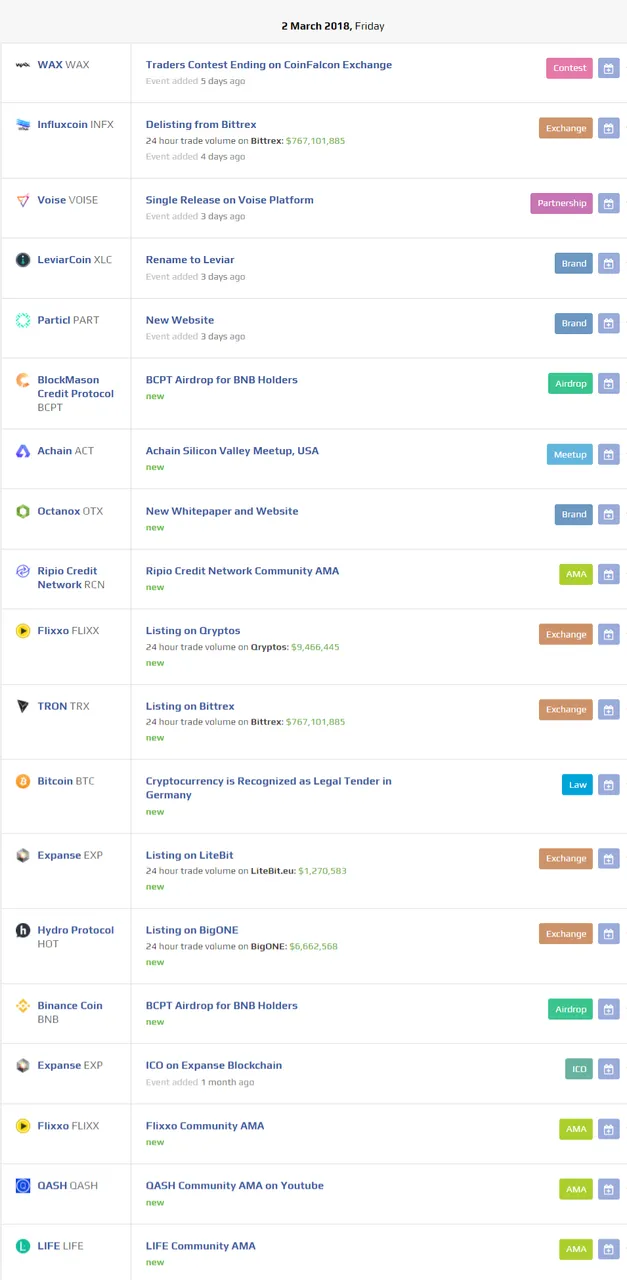The width and height of the screenshot is (627, 1280).
Task: Select the Meetup tag on Achain row
Action: (570, 454)
